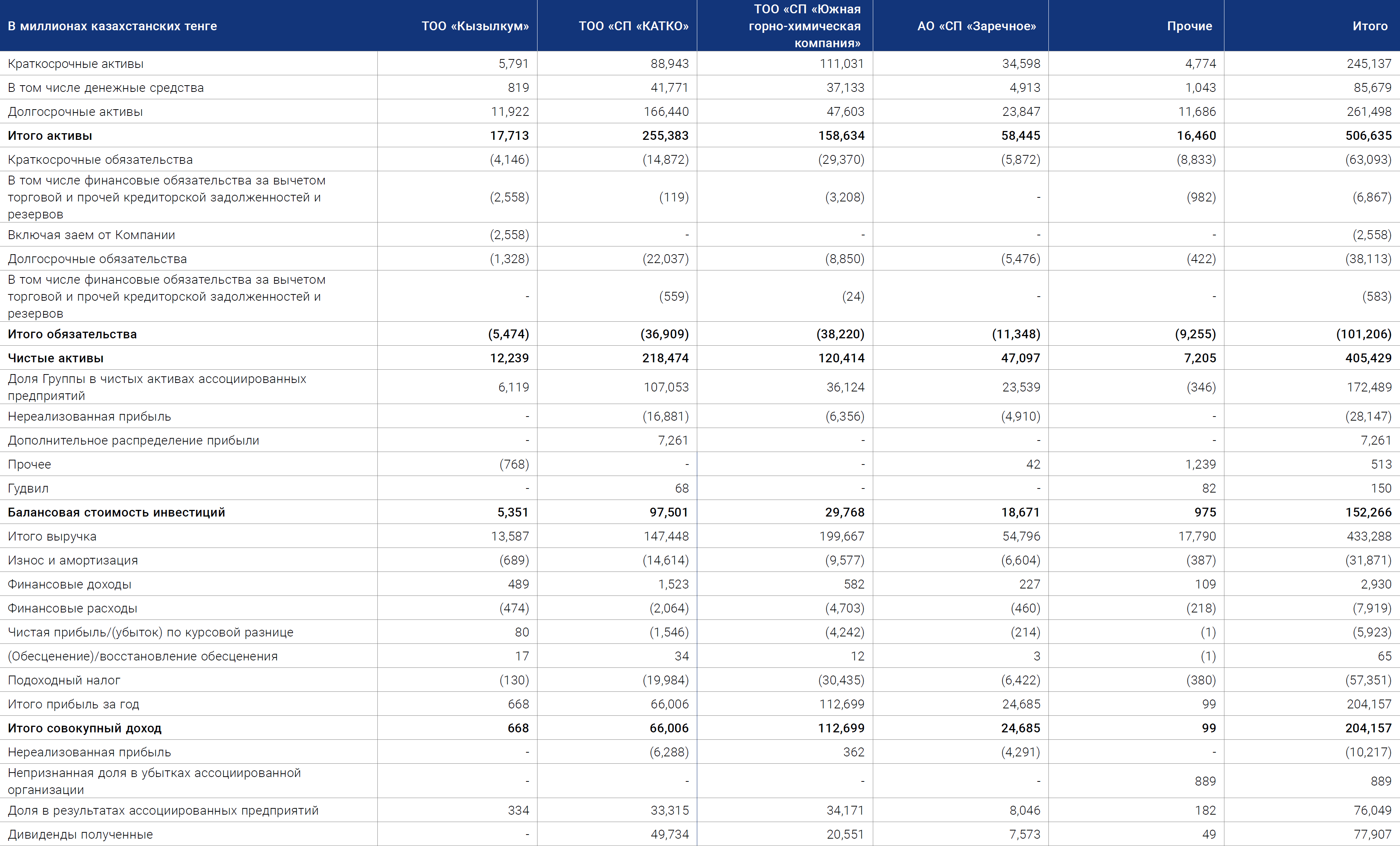Viewport: 1400px width, 846px height.
Task: Click the bold value 112,699 in совокупный доход row
Action: [841, 728]
